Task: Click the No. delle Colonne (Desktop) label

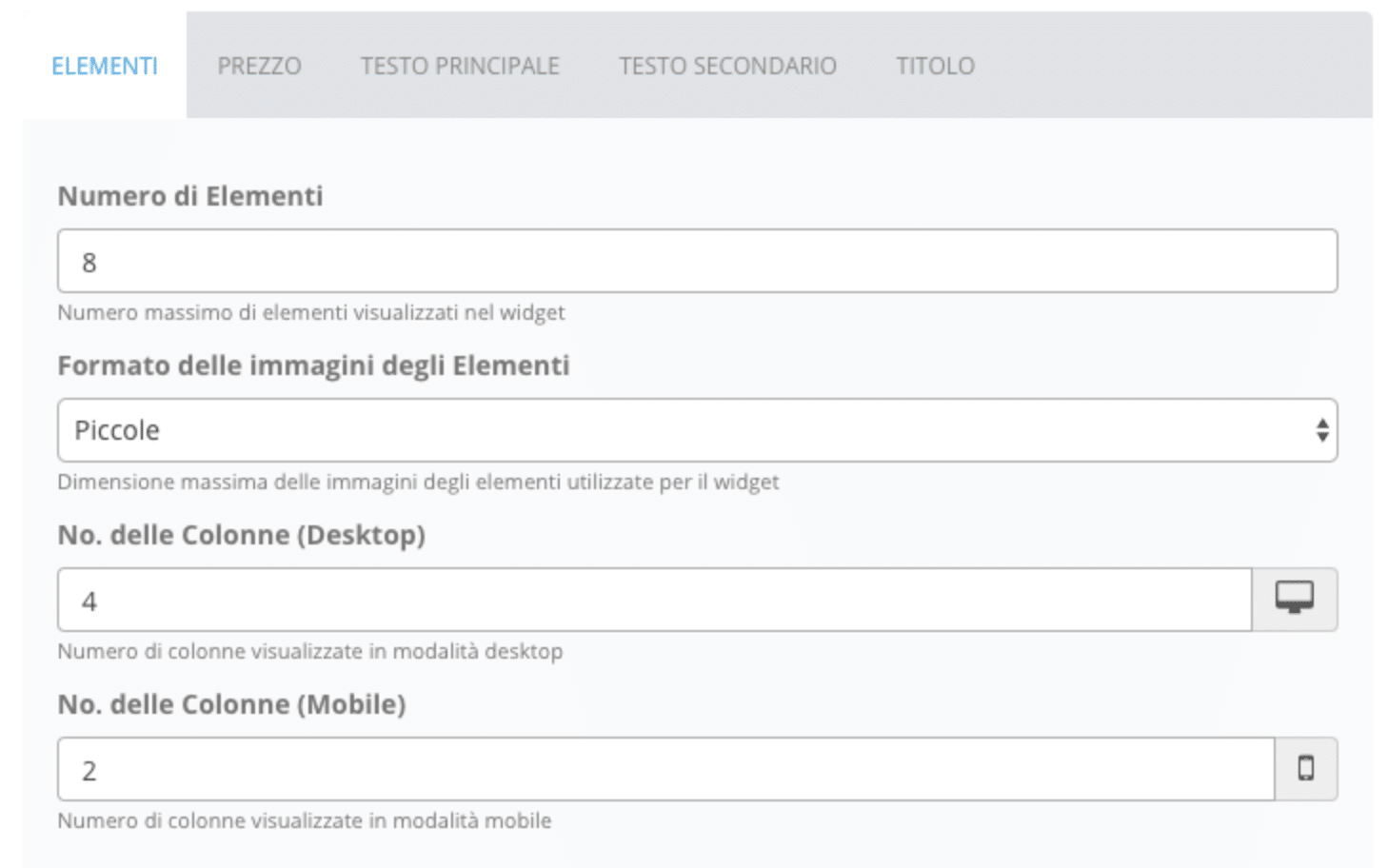Action: pos(241,535)
